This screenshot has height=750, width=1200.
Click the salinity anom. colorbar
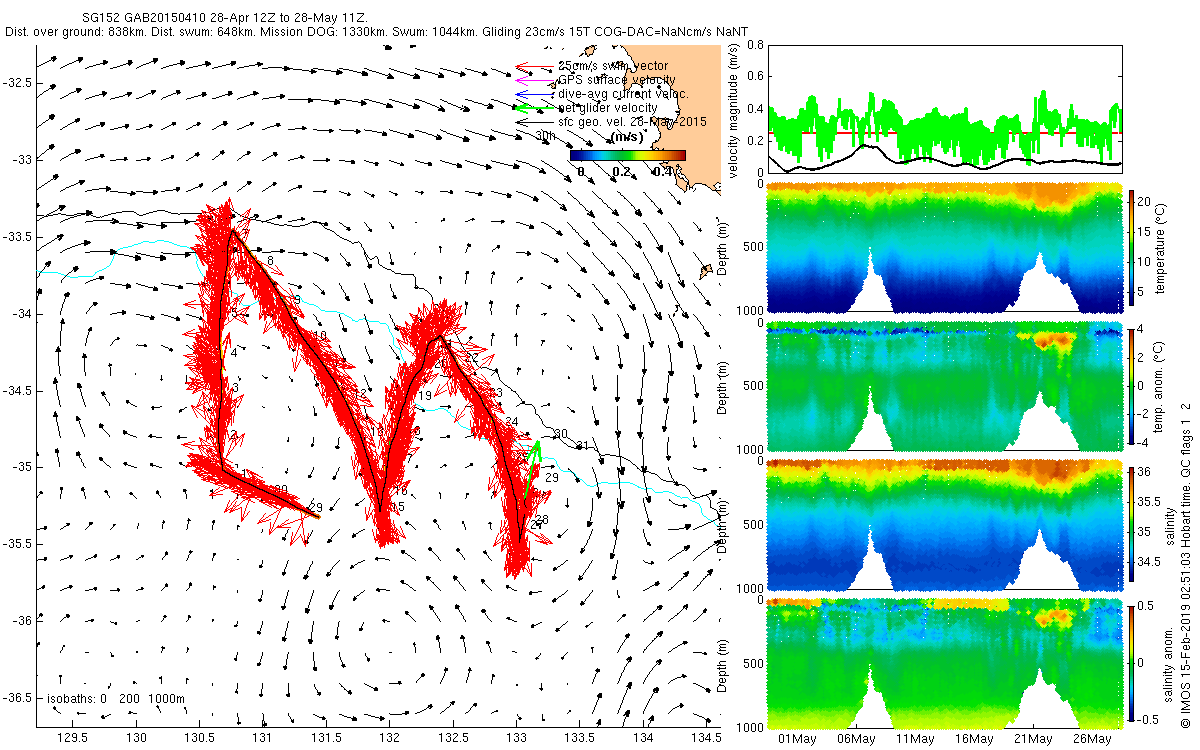coord(1131,663)
